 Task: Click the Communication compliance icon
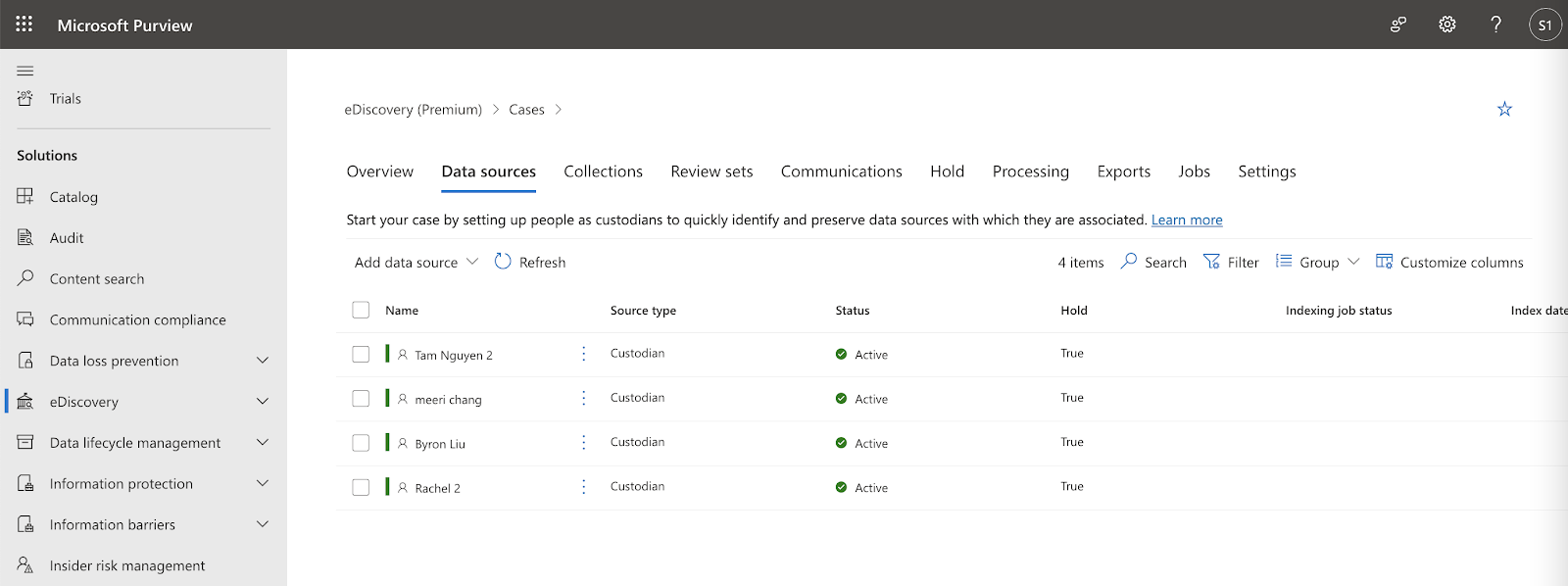(25, 319)
